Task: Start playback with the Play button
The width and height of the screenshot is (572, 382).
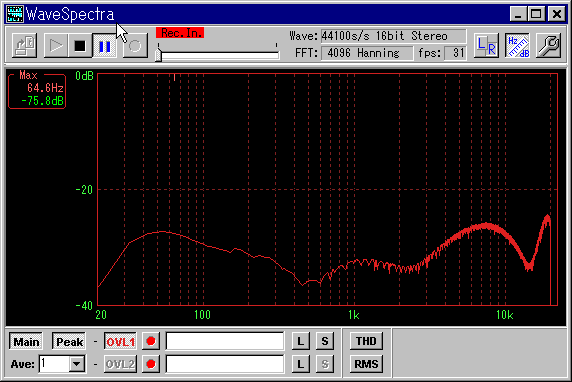Action: (x=55, y=46)
